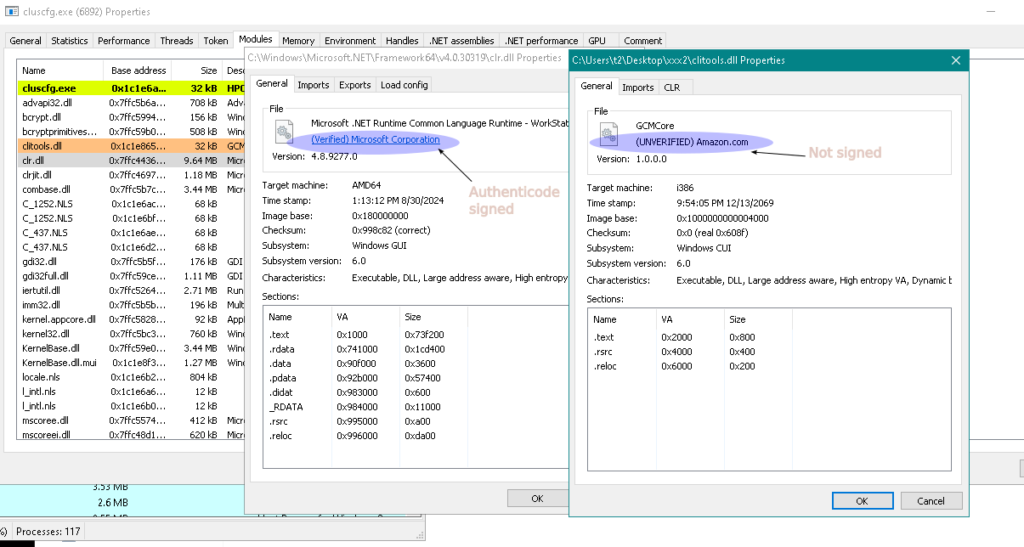The image size is (1024, 547).
Task: Show the Statistics tab
Action: tap(69, 41)
